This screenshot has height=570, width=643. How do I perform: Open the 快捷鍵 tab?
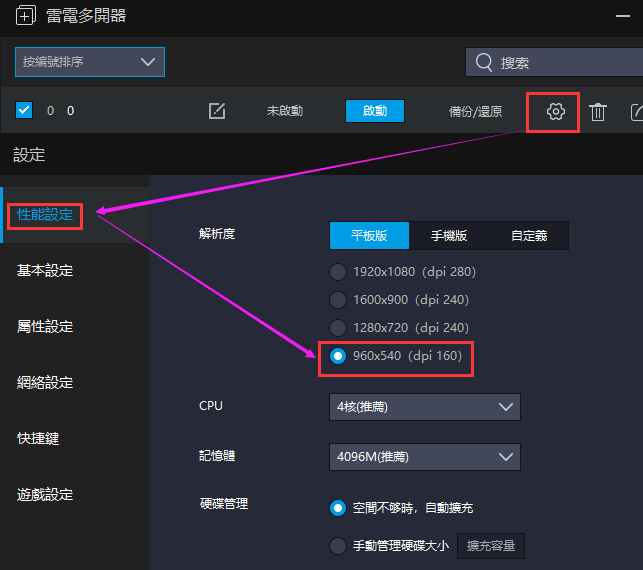38,439
